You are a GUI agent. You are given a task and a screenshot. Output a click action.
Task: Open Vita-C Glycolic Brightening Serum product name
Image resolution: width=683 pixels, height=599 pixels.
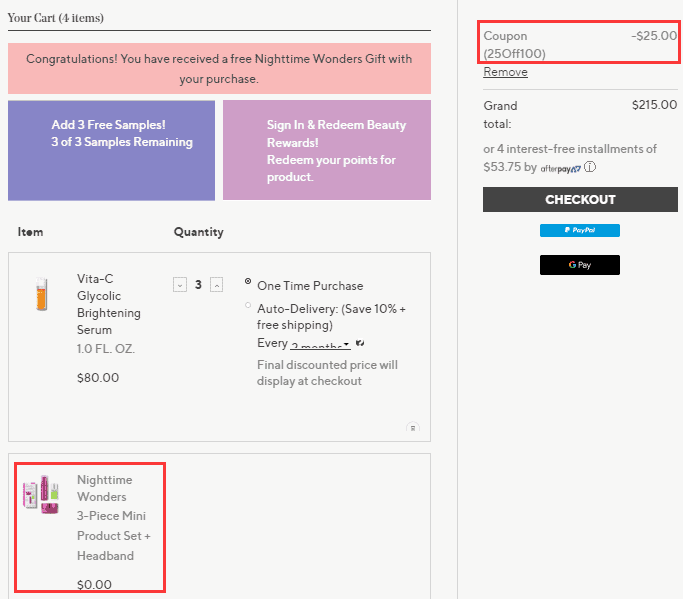tap(108, 304)
